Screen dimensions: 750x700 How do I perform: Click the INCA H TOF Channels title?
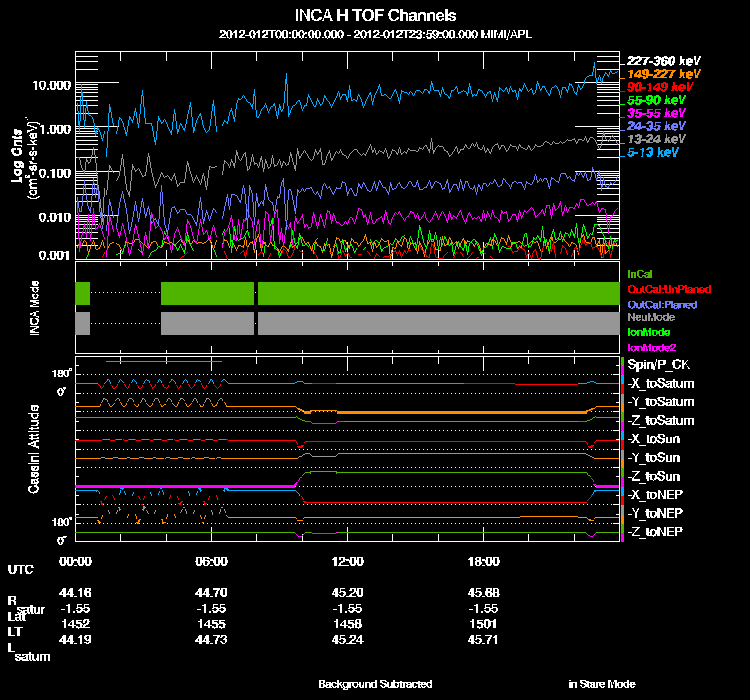coord(375,16)
